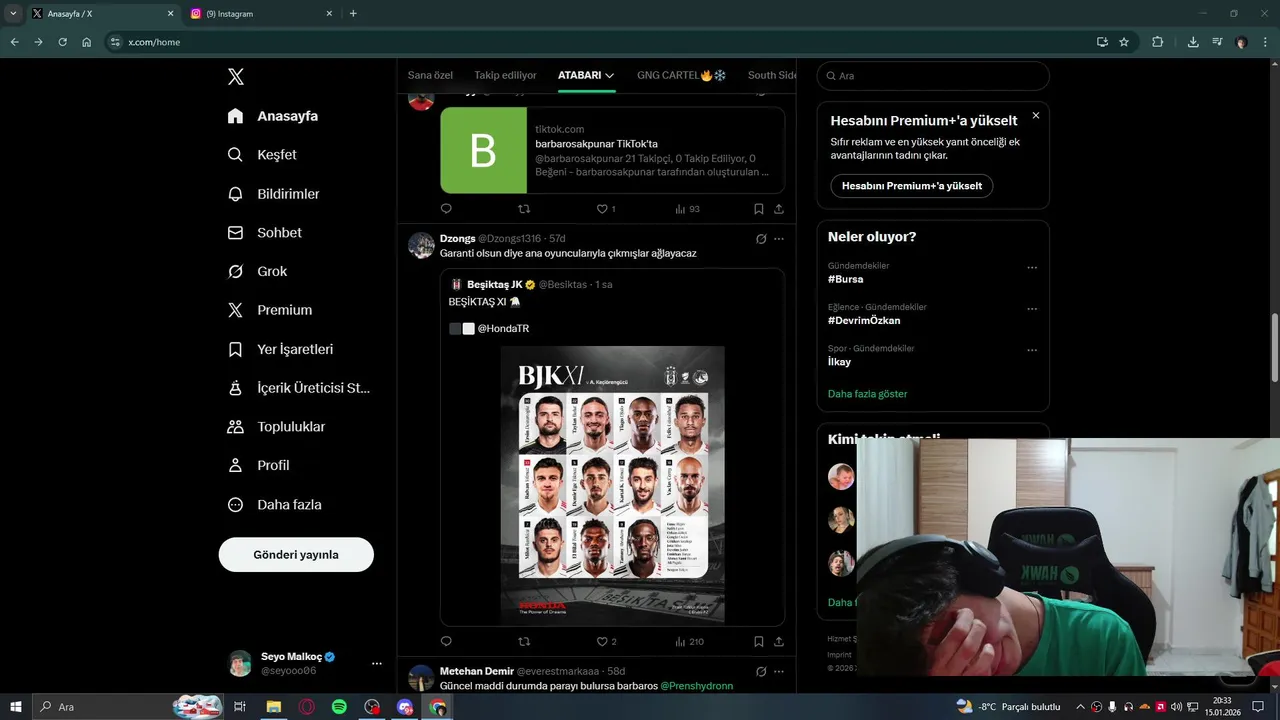The height and width of the screenshot is (720, 1280).
Task: Switch to the GNG CARTEL tab
Action: (681, 75)
